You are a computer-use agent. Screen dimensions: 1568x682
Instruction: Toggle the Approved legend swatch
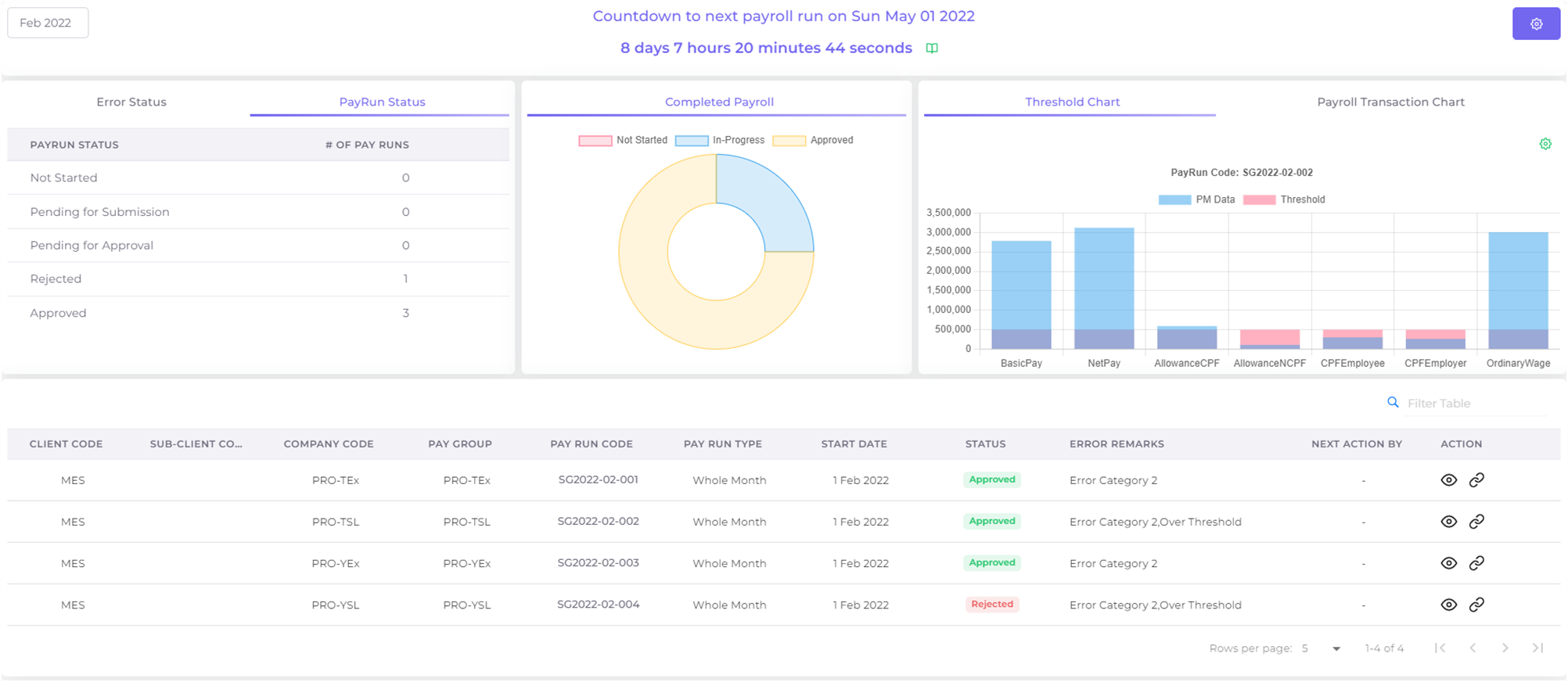click(789, 141)
